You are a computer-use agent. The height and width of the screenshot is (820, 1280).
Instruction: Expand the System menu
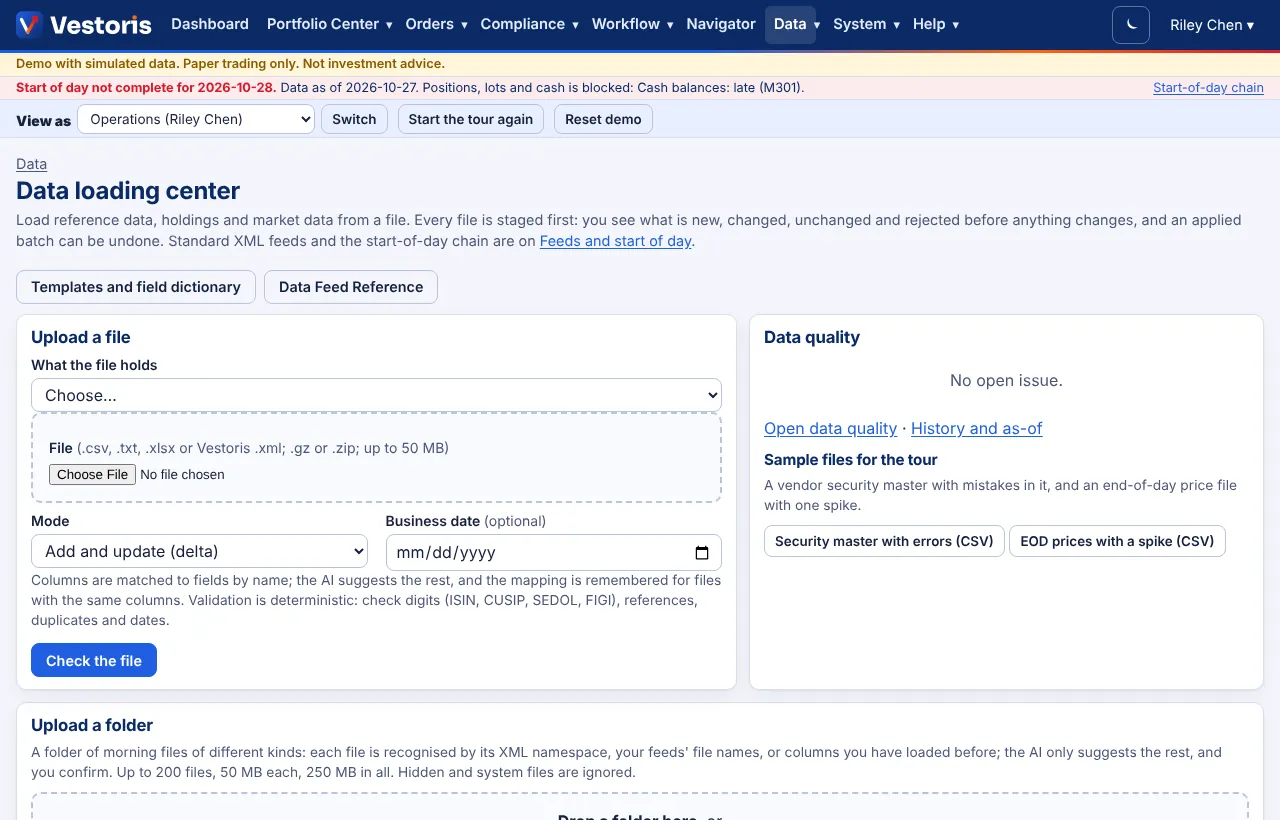866,24
